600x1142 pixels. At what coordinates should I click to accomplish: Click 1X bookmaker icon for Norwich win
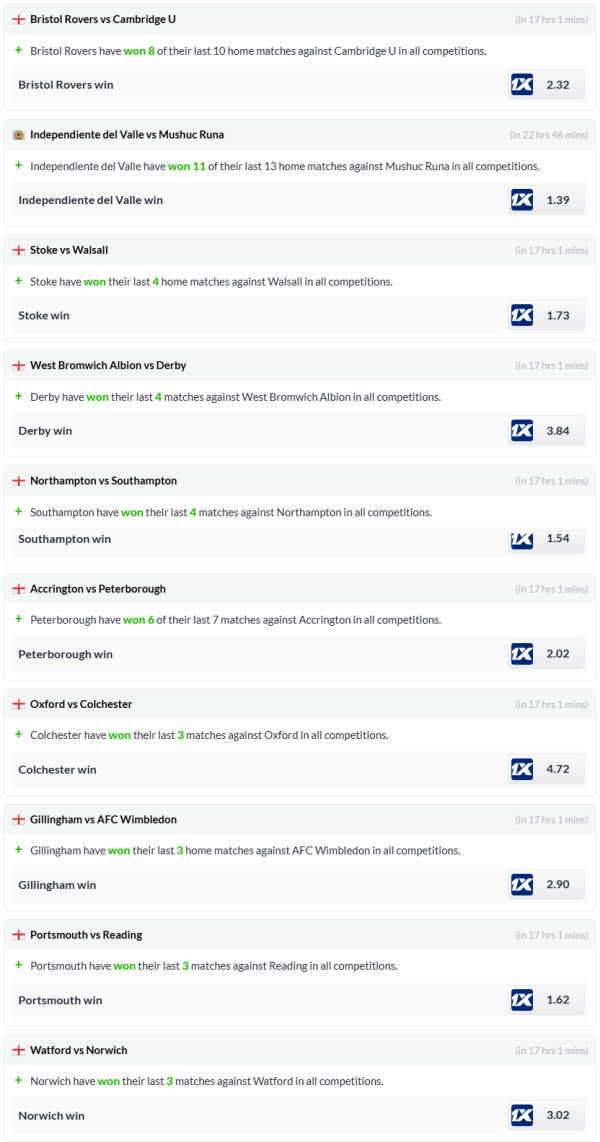coord(522,1116)
